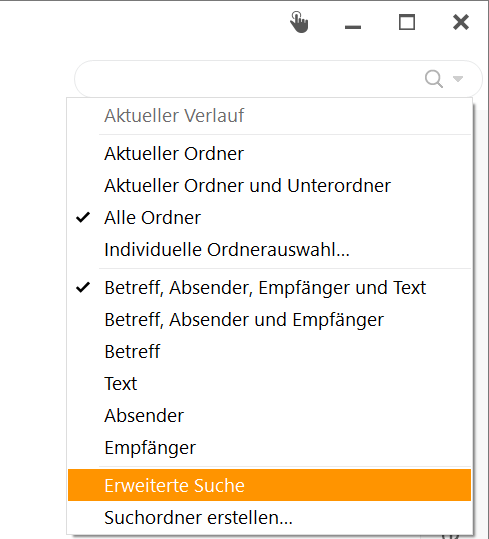Open Individuelle Ordnerauswahl... dialog
This screenshot has width=489, height=539.
coord(269,250)
